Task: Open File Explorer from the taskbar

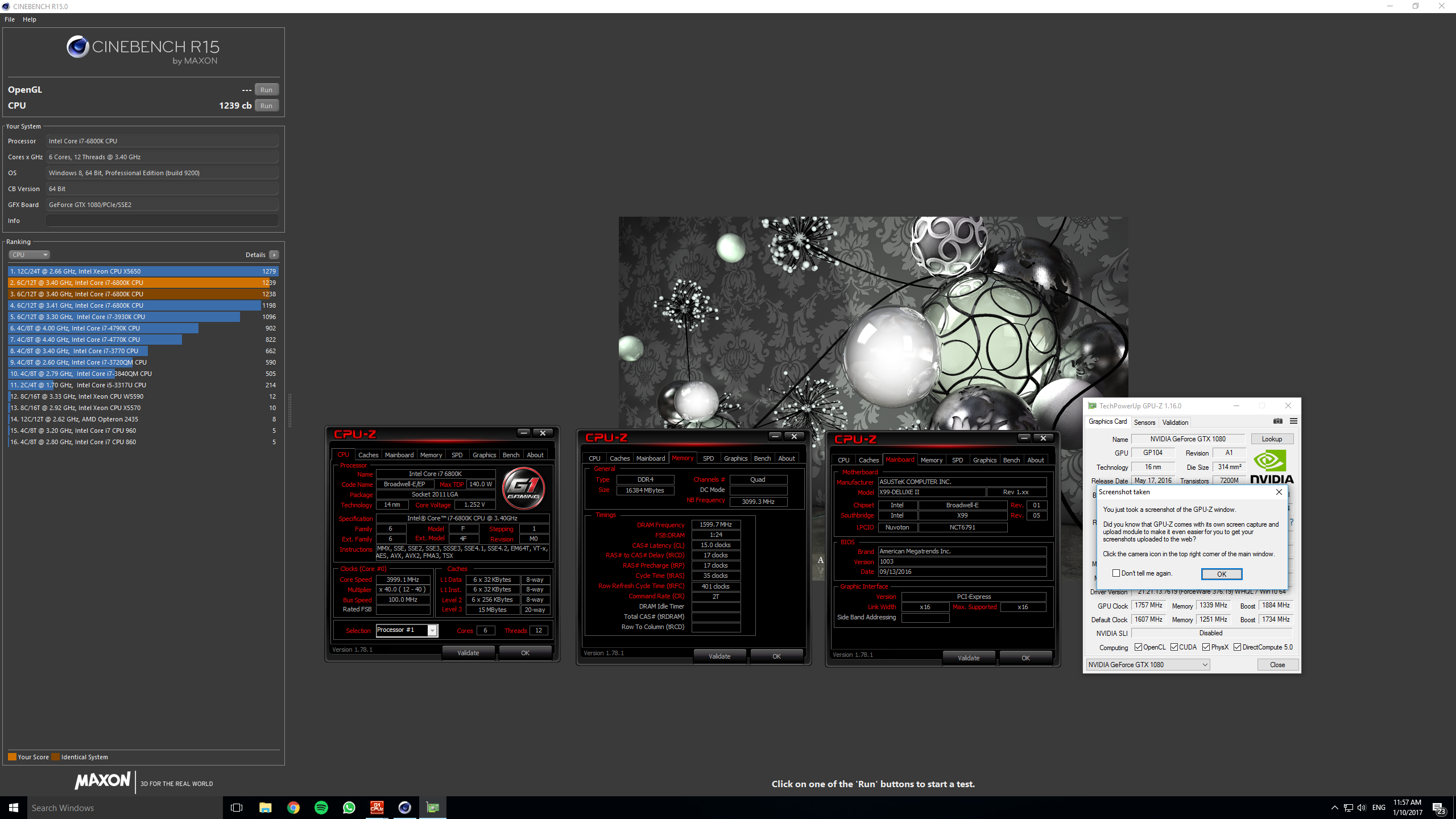Action: pos(265,808)
